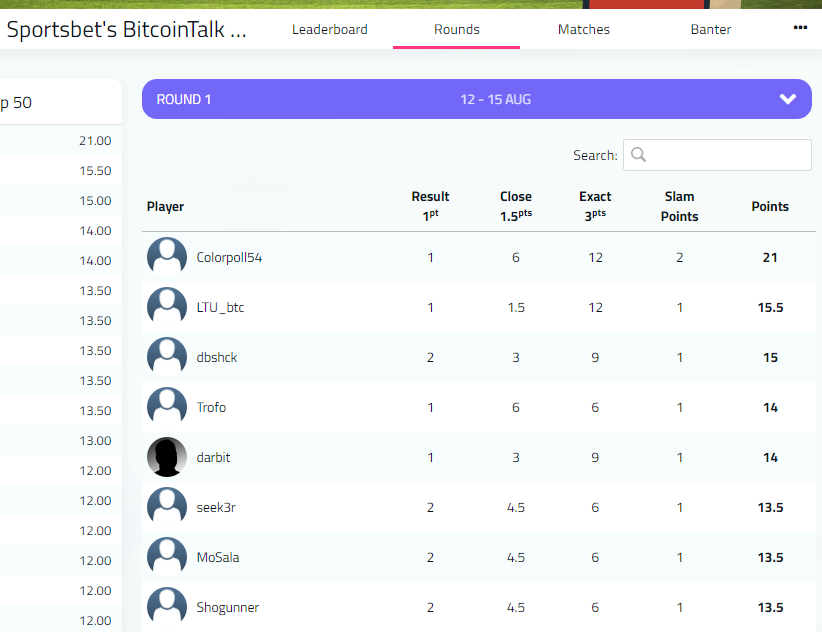Click the search input field

[717, 155]
